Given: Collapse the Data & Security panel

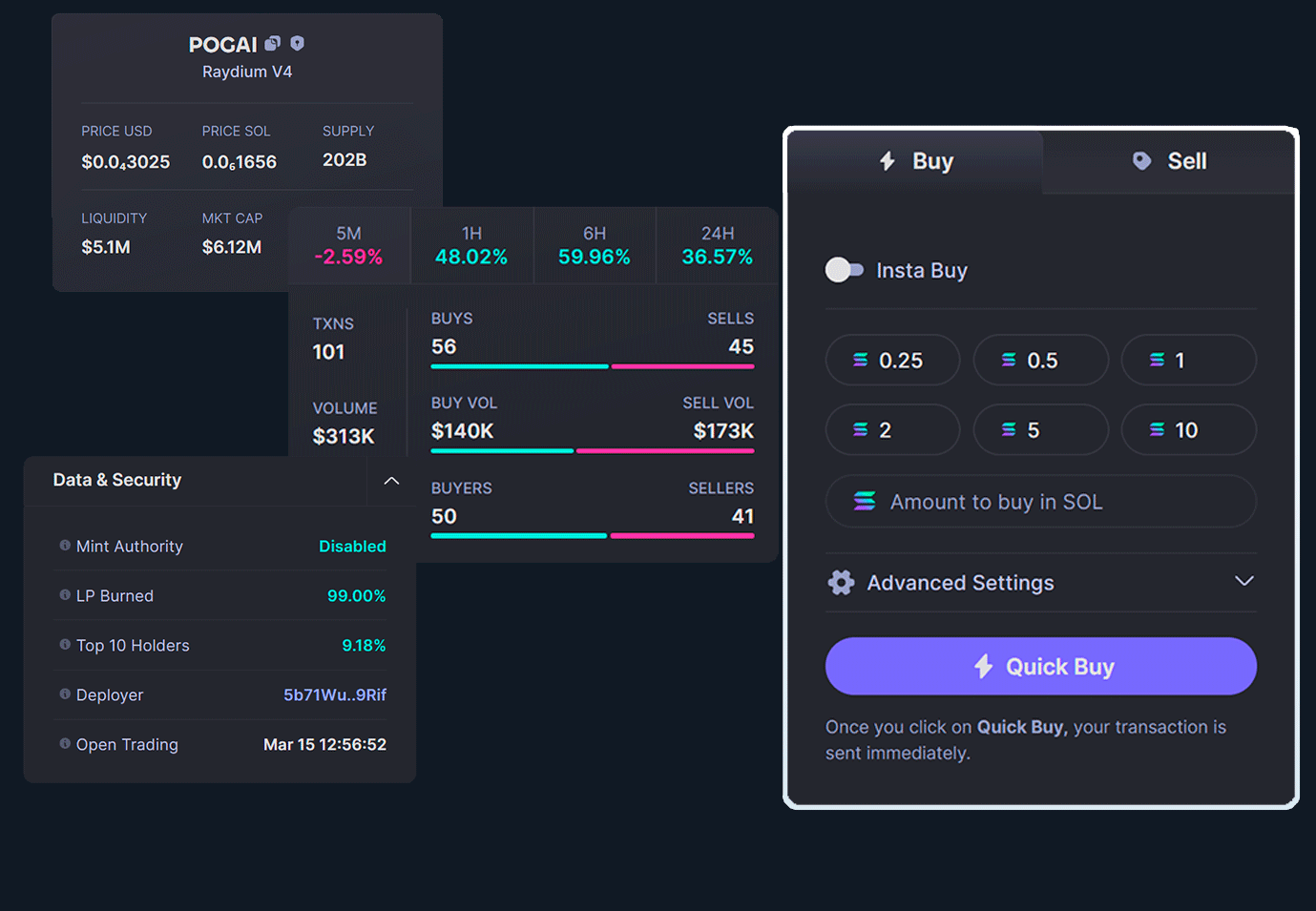Looking at the screenshot, I should (391, 481).
